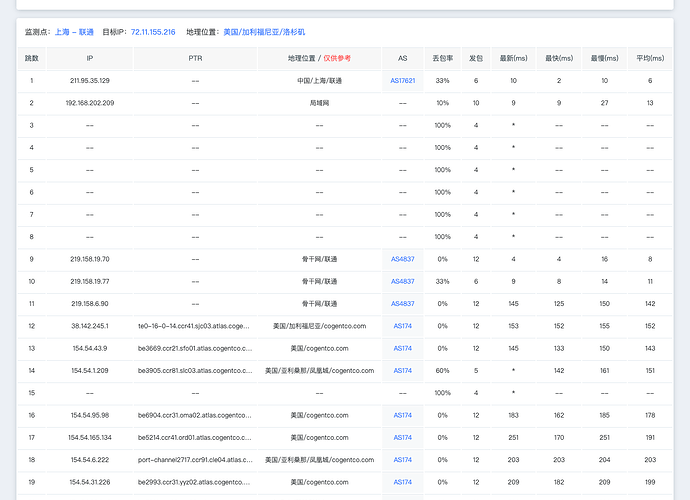
Task: Click the 最慢(ms) column header
Action: pyautogui.click(x=605, y=58)
